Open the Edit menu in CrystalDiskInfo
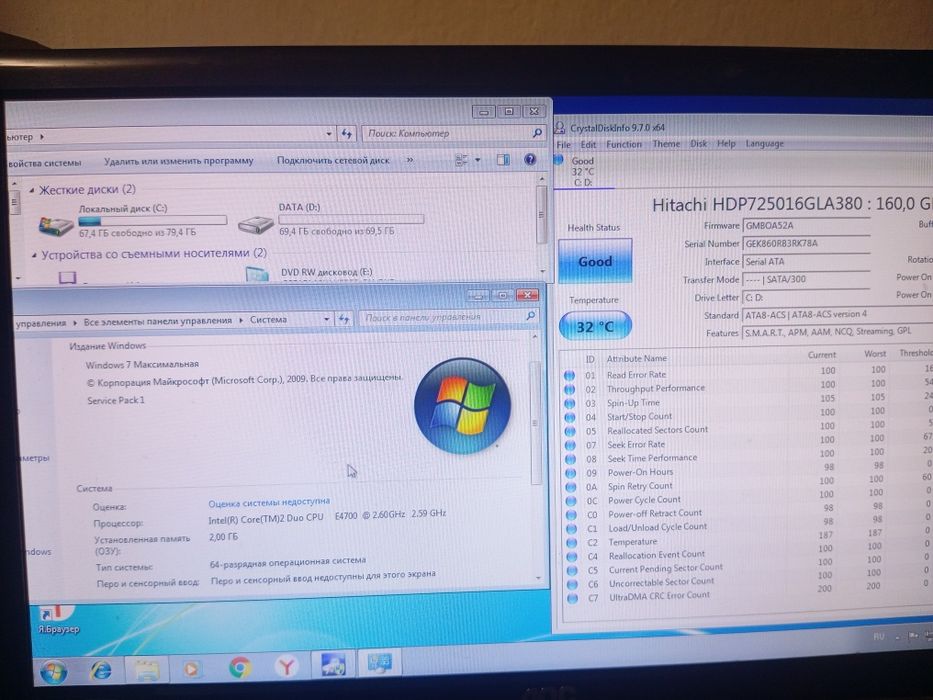 588,144
